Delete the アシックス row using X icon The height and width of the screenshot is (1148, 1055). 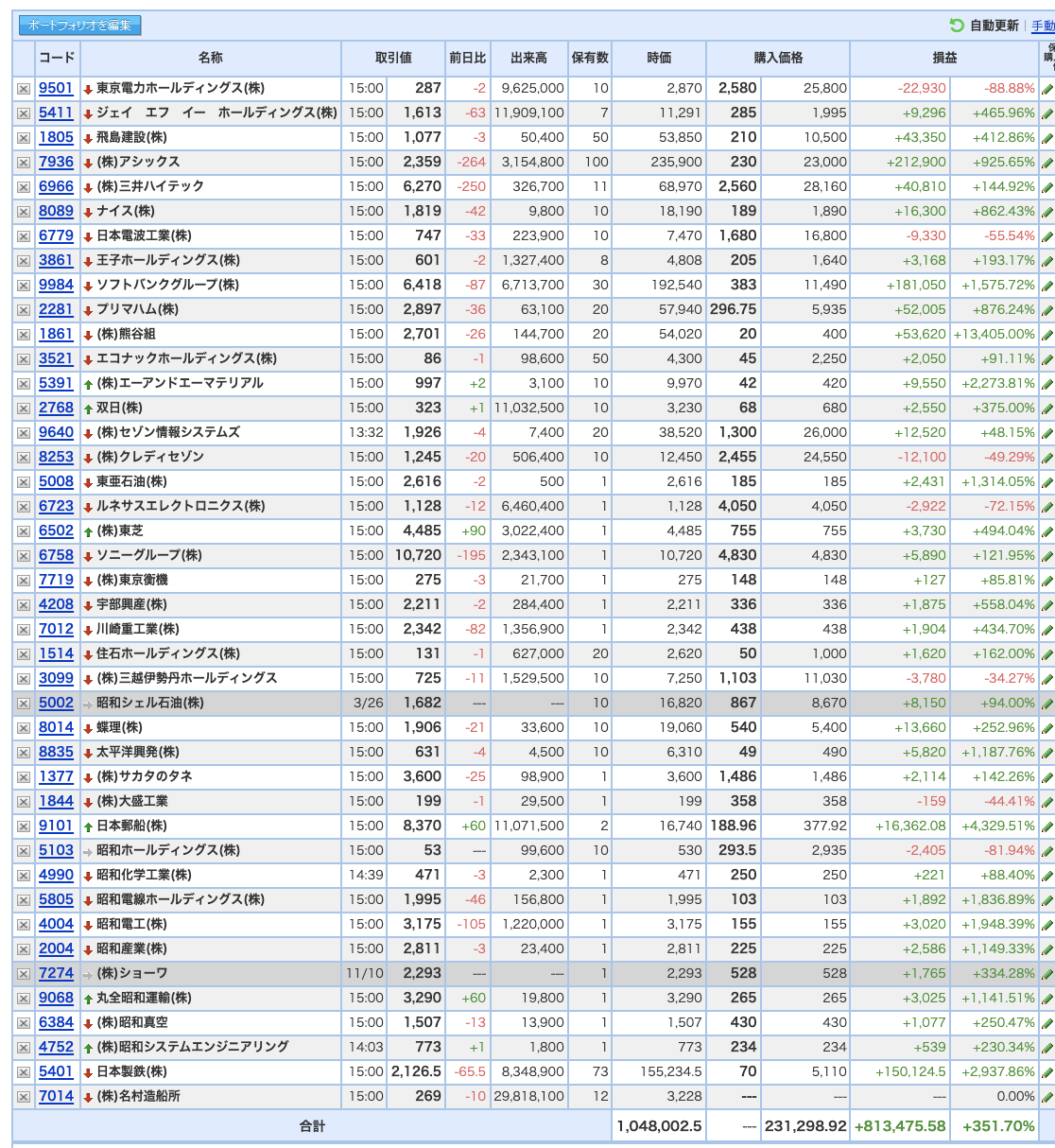tap(24, 163)
